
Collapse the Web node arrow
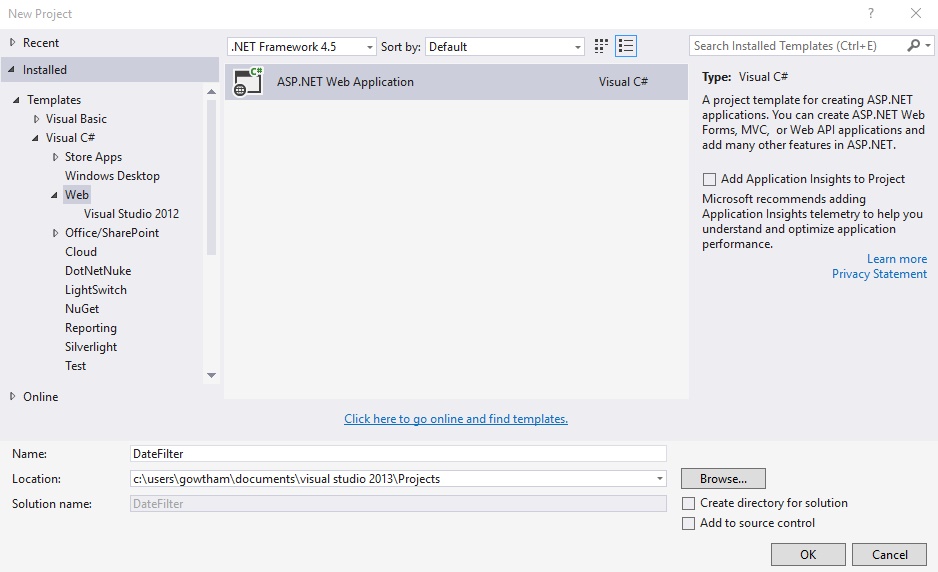pyautogui.click(x=54, y=195)
